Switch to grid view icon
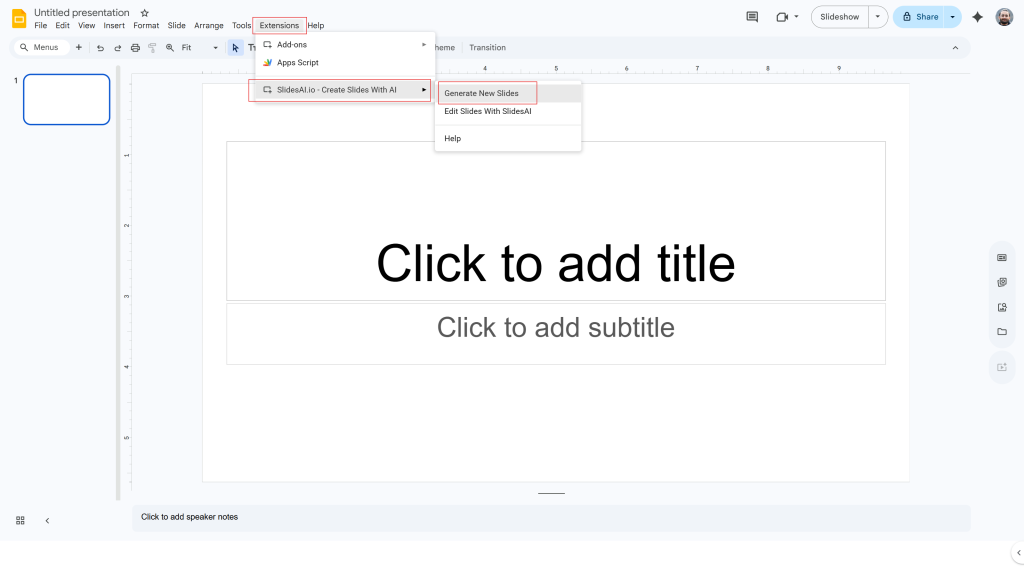The height and width of the screenshot is (567, 1024). pos(20,520)
